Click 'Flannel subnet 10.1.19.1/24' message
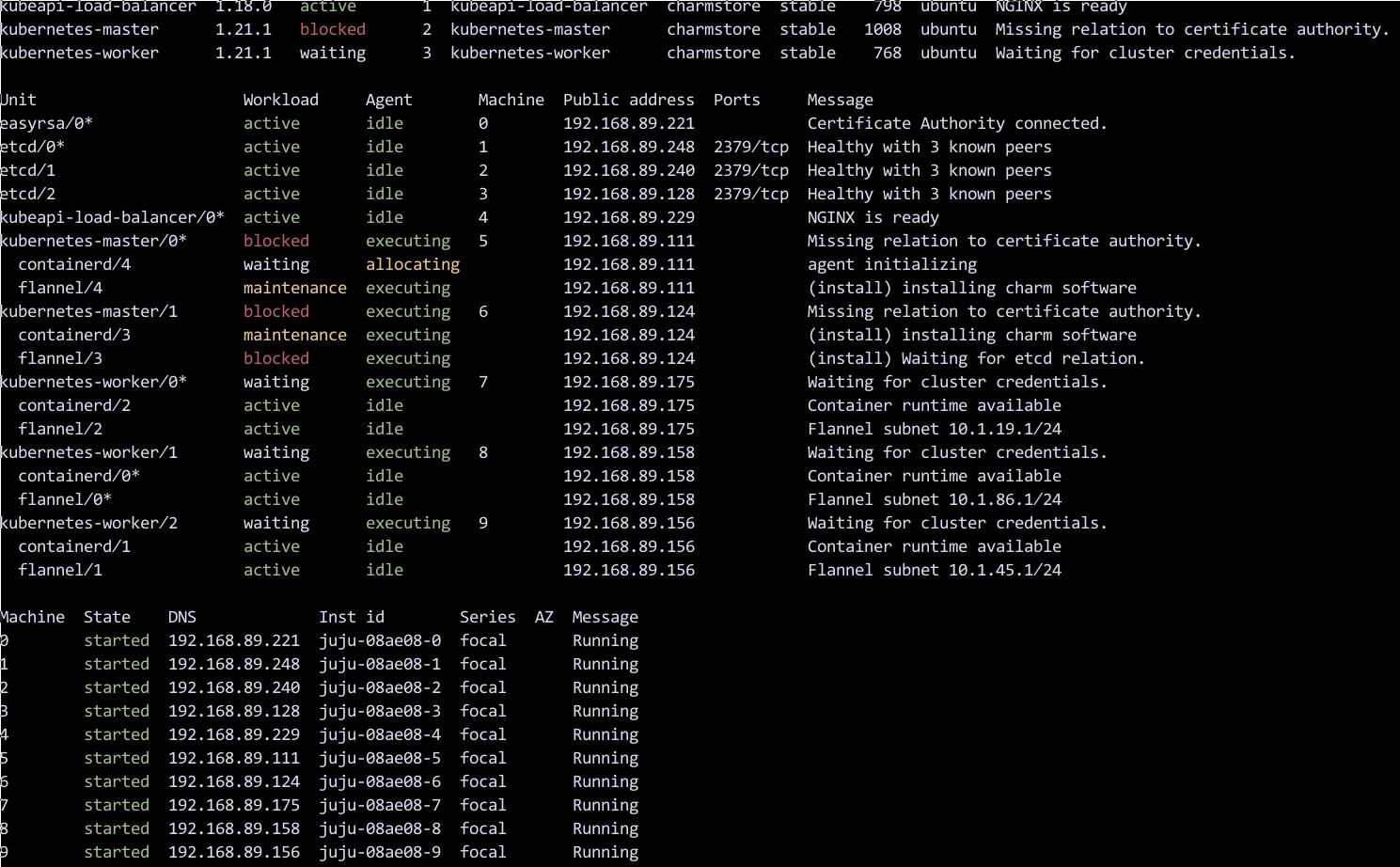This screenshot has width=1400, height=867. [935, 429]
